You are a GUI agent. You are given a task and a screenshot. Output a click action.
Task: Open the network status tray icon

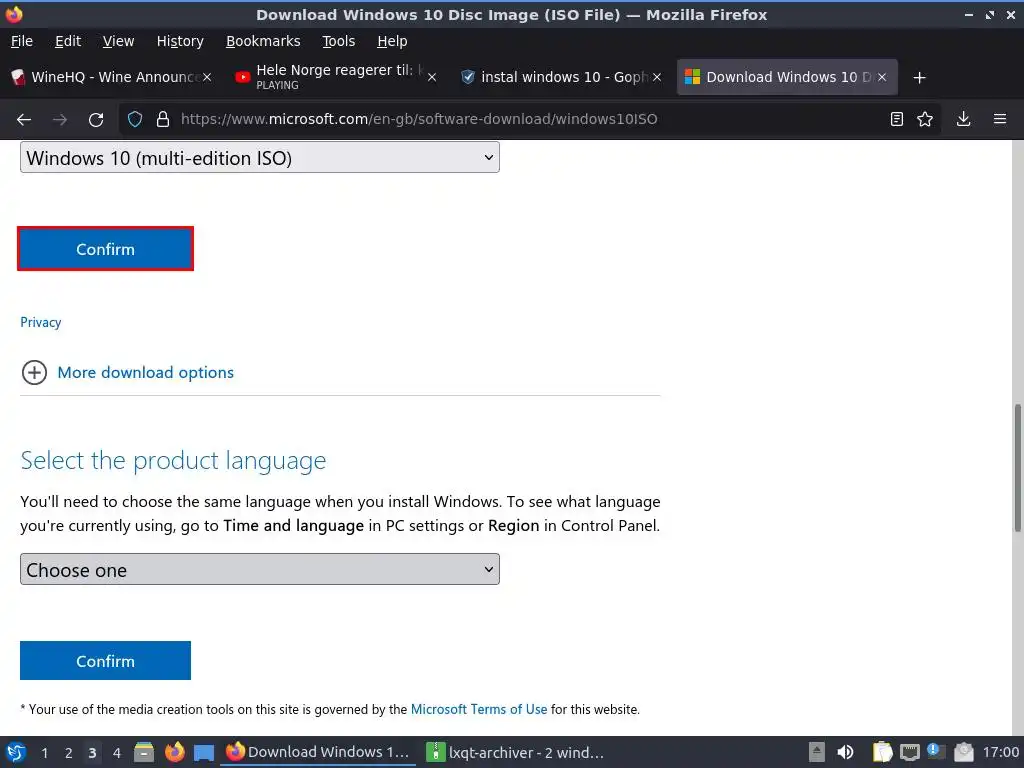(x=910, y=752)
